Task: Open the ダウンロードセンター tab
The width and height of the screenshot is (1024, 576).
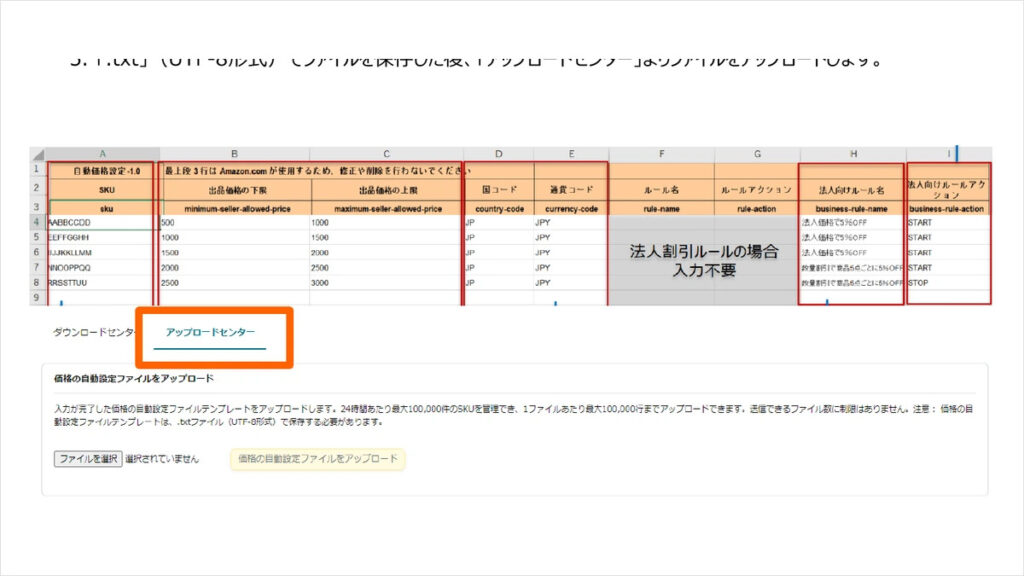Action: 94,332
